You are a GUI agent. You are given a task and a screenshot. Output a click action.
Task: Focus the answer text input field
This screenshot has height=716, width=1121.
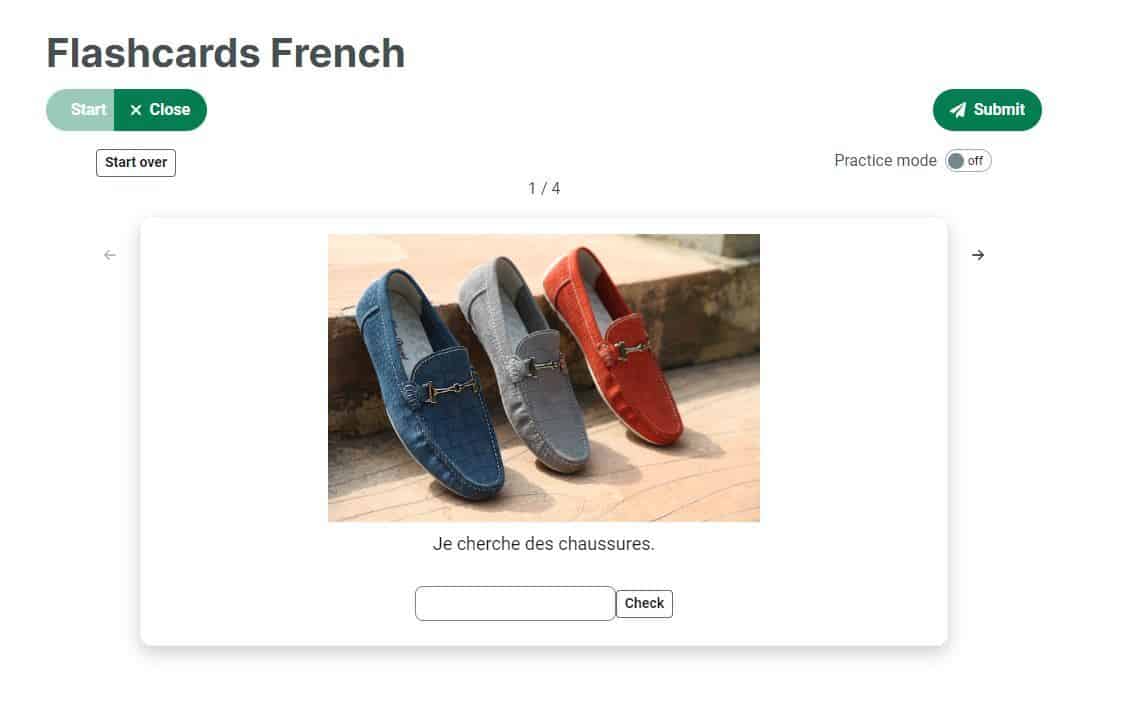click(x=515, y=603)
